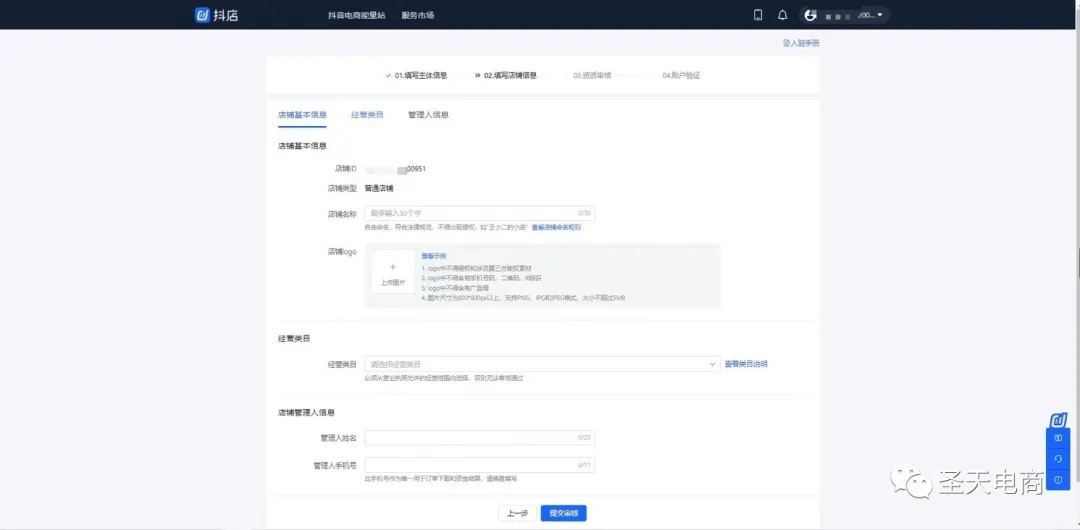Switch to the 经营类目 tab
The width and height of the screenshot is (1080, 530).
pyautogui.click(x=367, y=115)
